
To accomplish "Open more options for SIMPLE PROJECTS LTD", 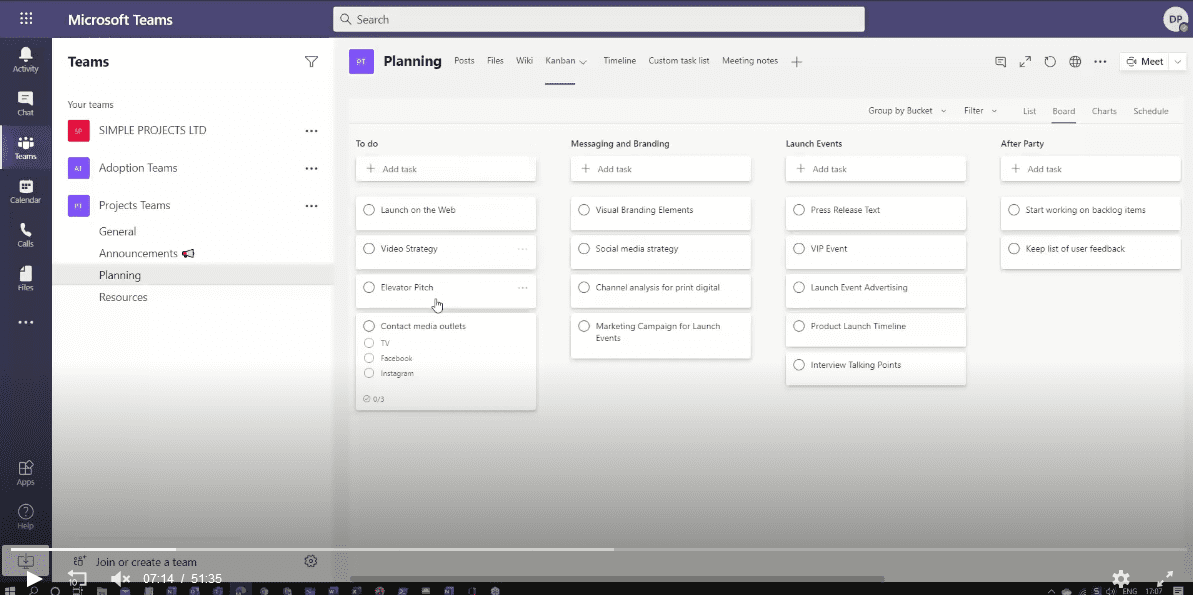I will tap(311, 131).
